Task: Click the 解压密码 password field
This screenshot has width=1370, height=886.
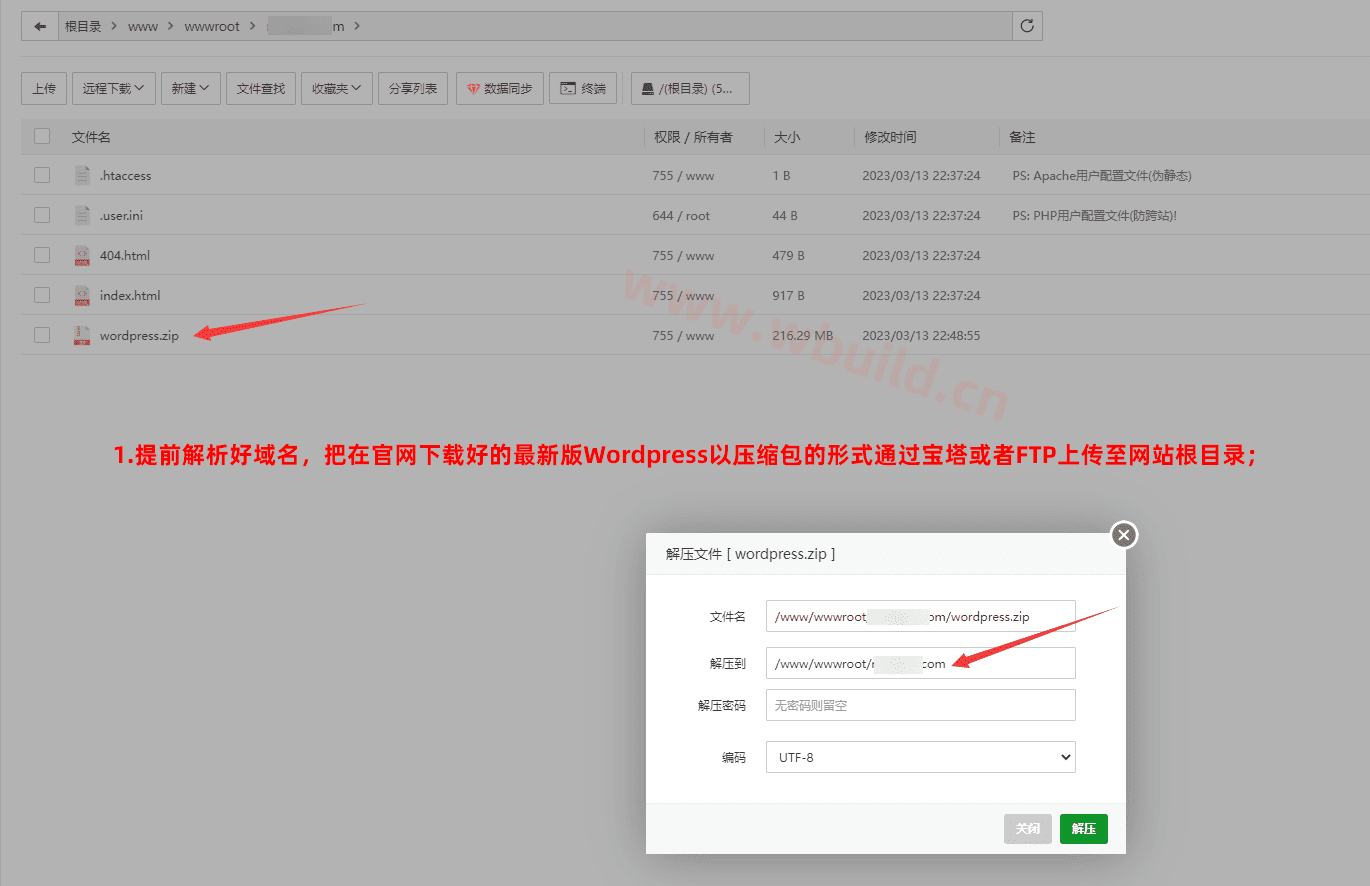Action: (920, 705)
